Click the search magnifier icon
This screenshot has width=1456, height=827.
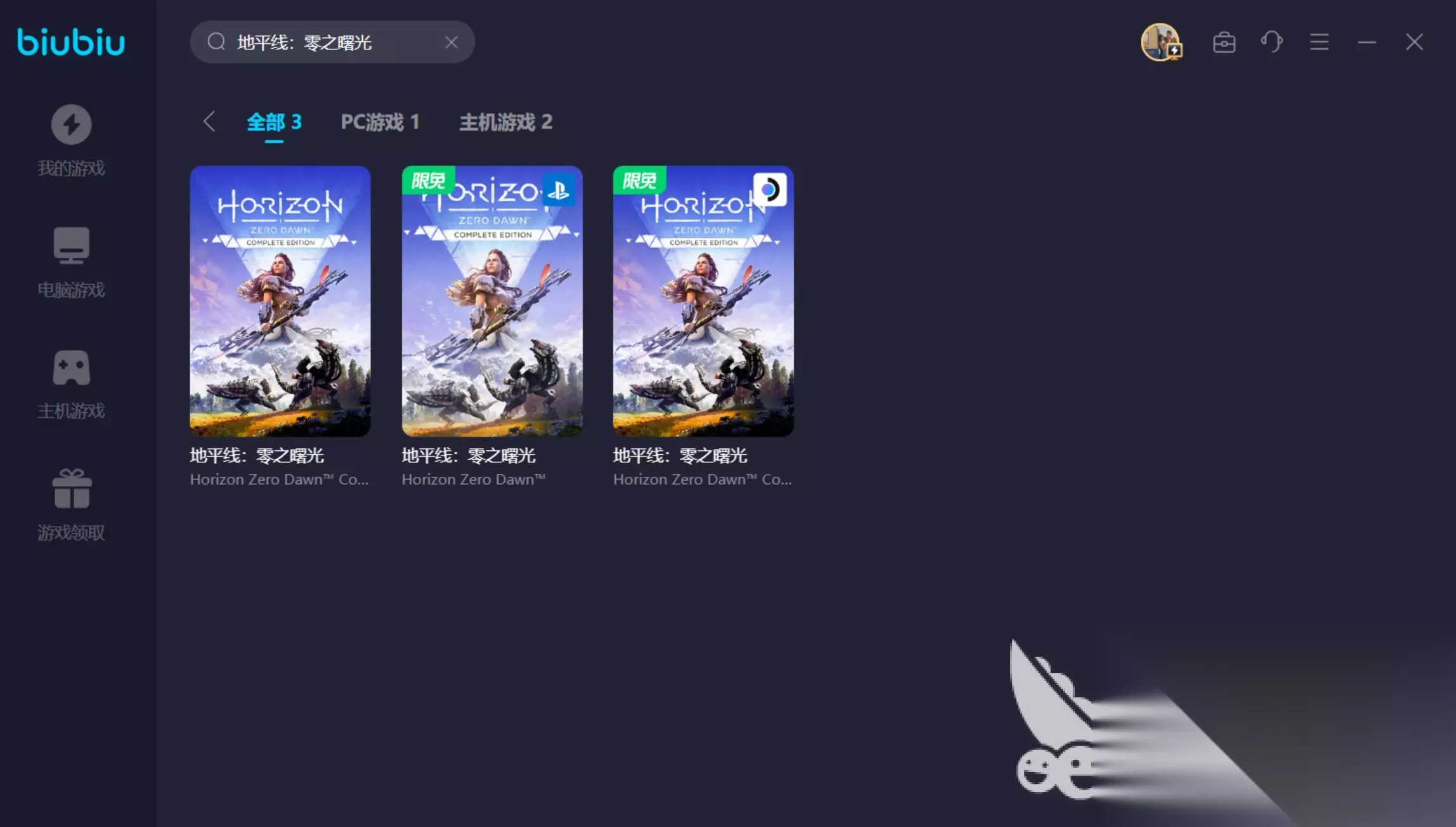(216, 42)
